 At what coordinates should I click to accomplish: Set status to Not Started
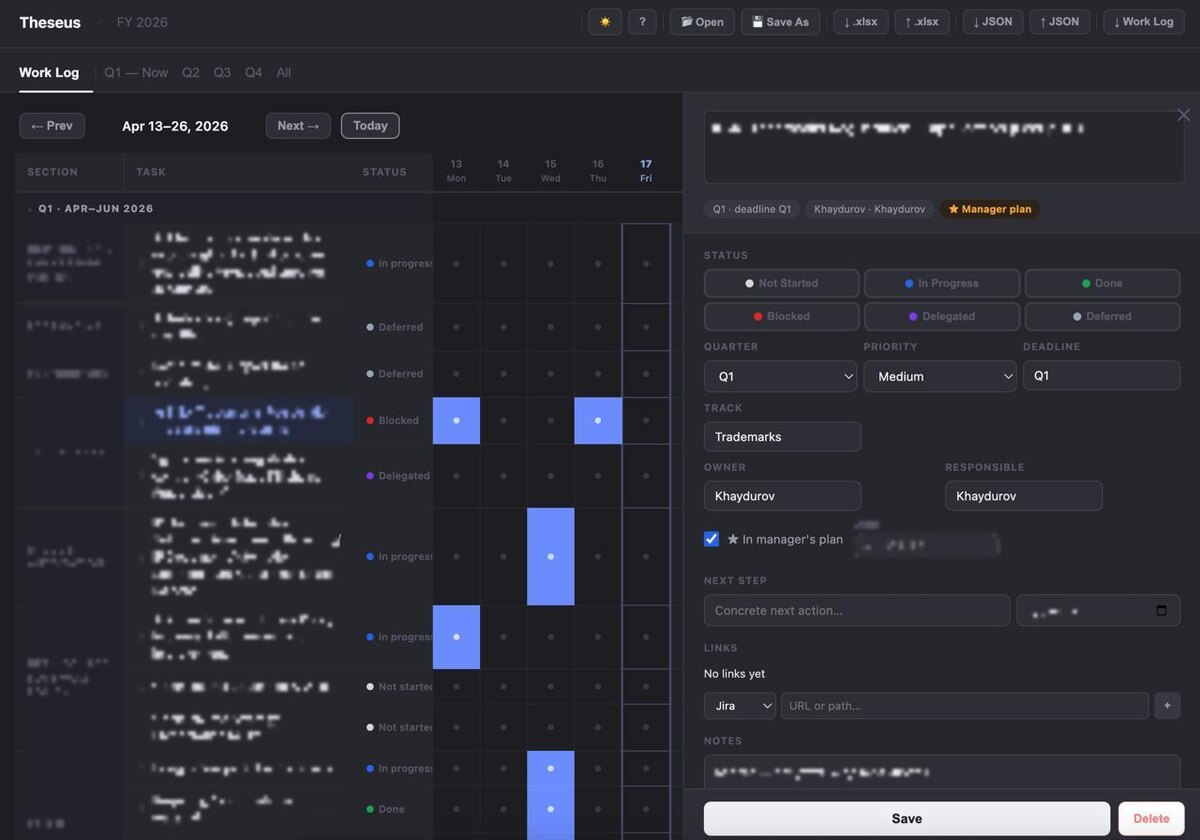coord(782,283)
